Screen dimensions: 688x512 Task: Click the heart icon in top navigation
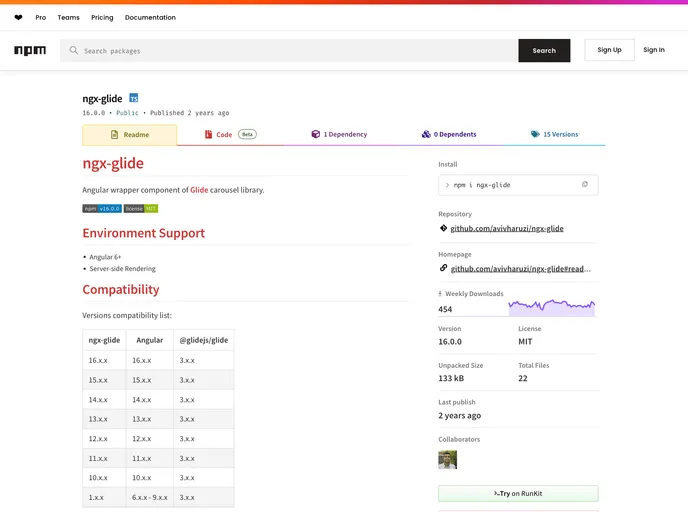(18, 18)
